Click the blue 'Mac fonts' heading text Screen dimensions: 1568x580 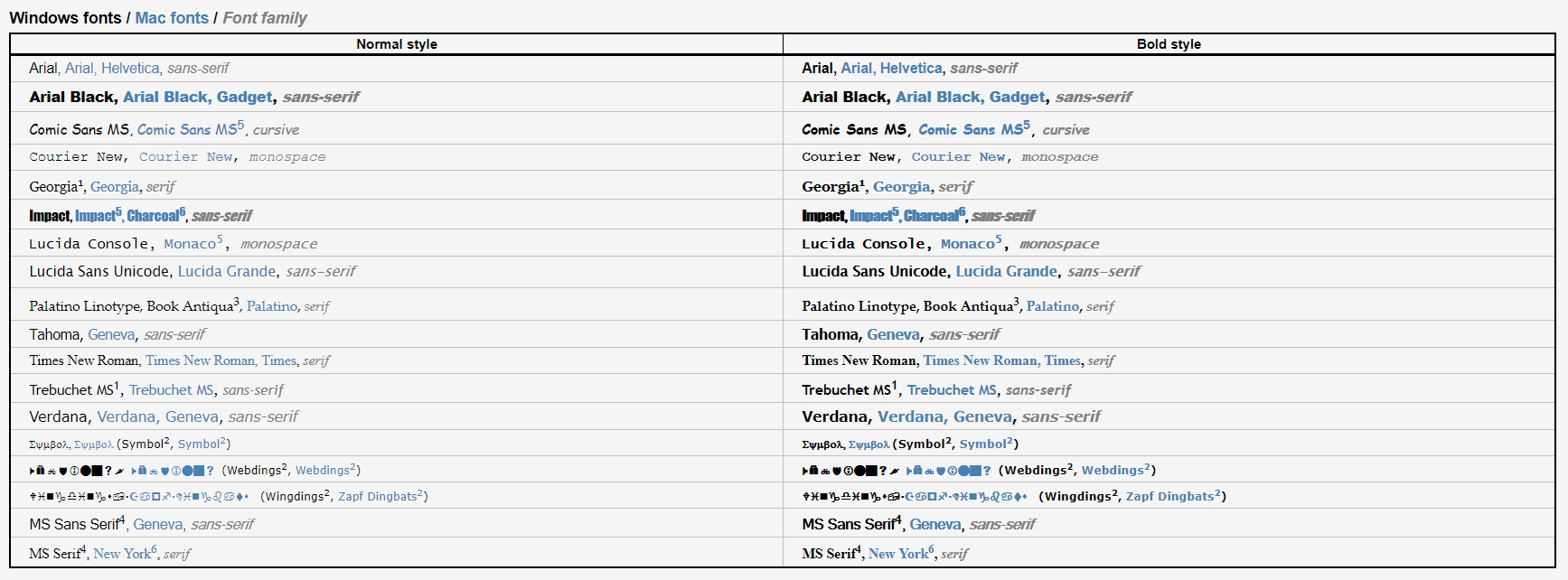coord(172,18)
